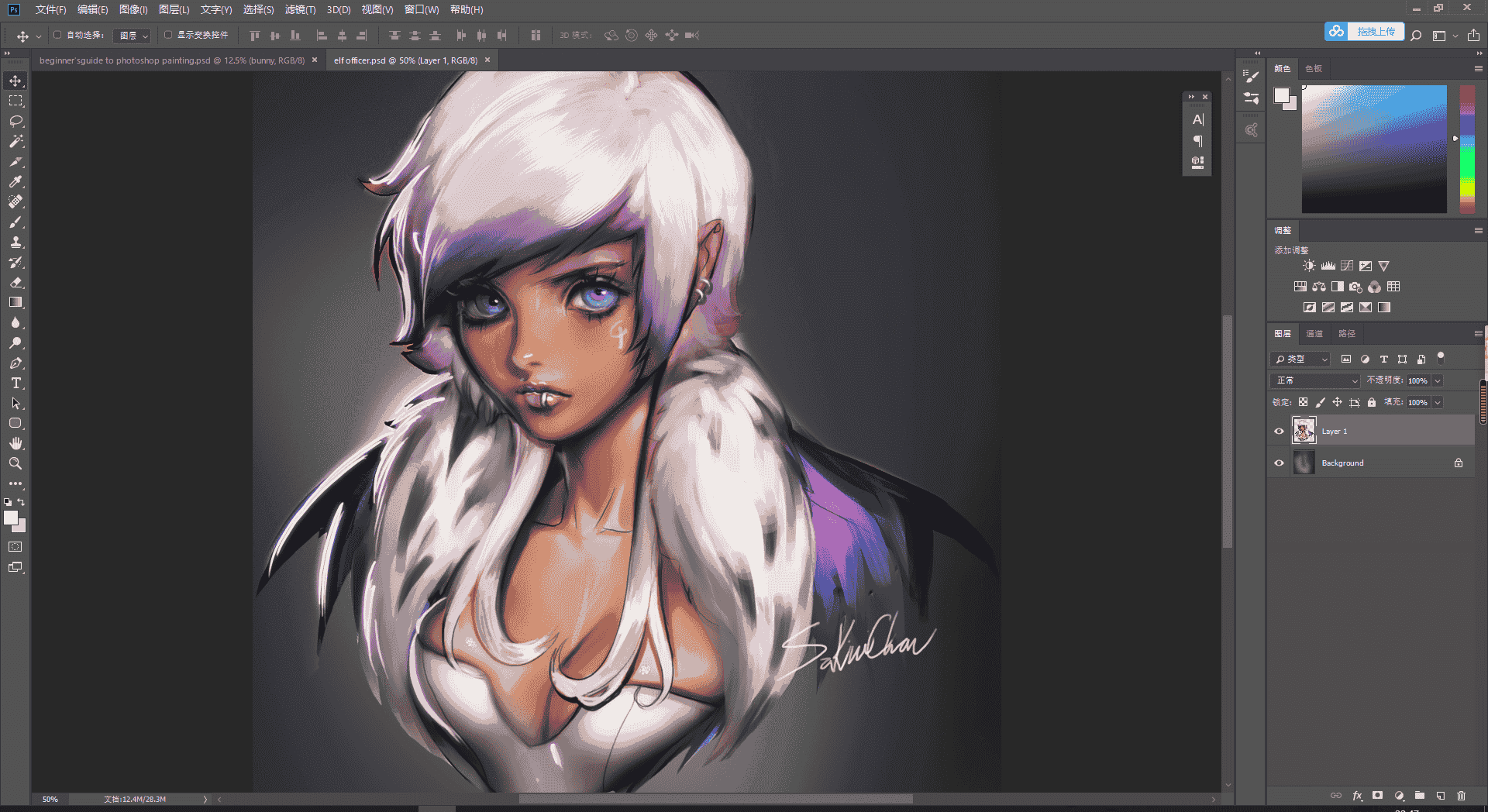
Task: Switch to beginner's guide painting.psd tab
Action: 172,60
